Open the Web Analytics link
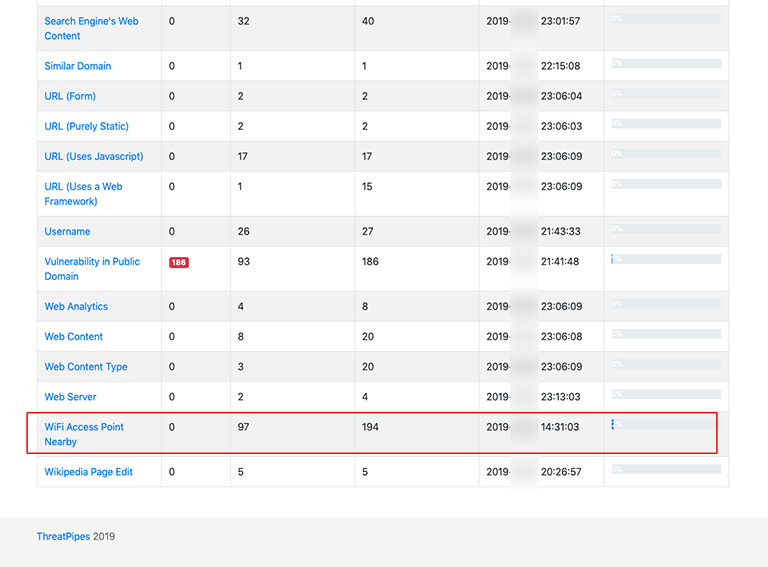 point(76,306)
